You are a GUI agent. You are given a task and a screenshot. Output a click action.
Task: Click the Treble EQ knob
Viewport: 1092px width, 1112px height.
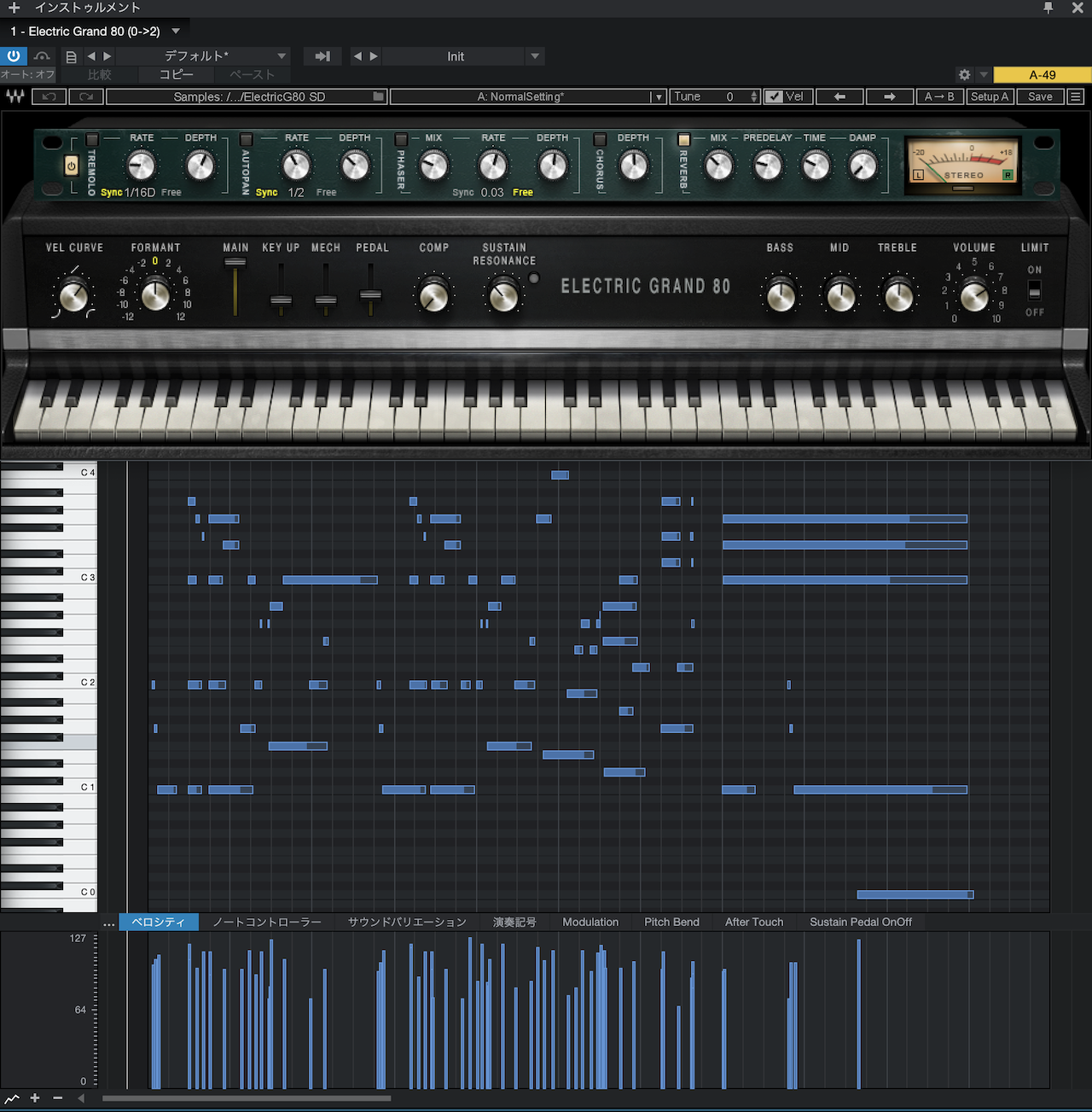[898, 297]
